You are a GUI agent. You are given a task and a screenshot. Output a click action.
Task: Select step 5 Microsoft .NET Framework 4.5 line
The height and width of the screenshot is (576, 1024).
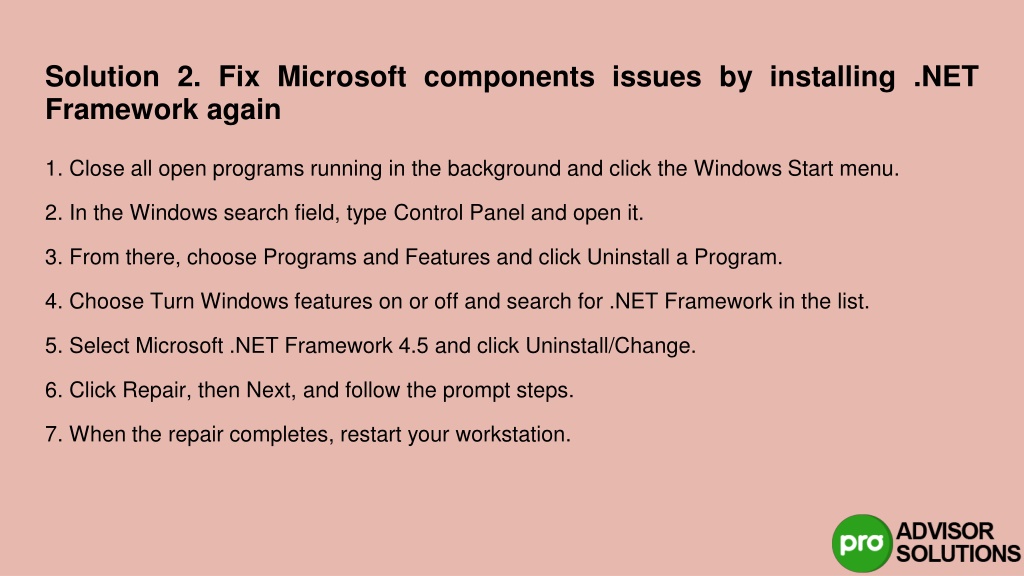[x=370, y=346]
